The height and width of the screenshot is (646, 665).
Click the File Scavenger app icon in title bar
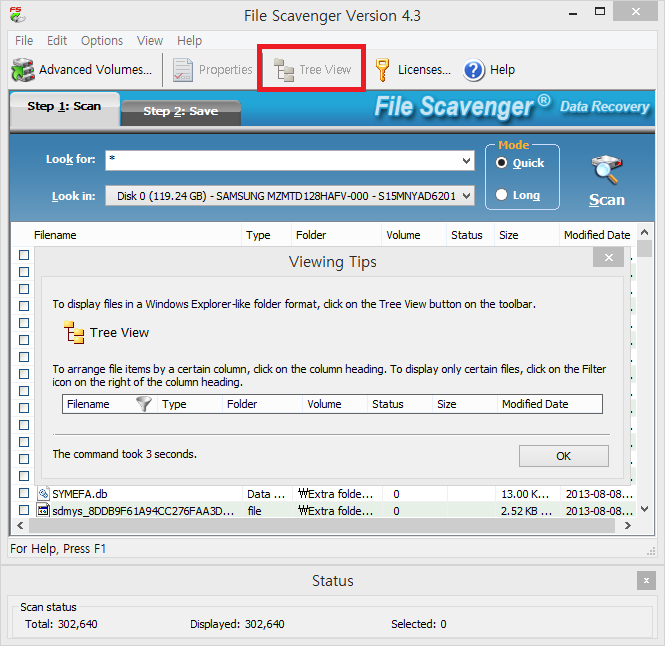pos(17,15)
